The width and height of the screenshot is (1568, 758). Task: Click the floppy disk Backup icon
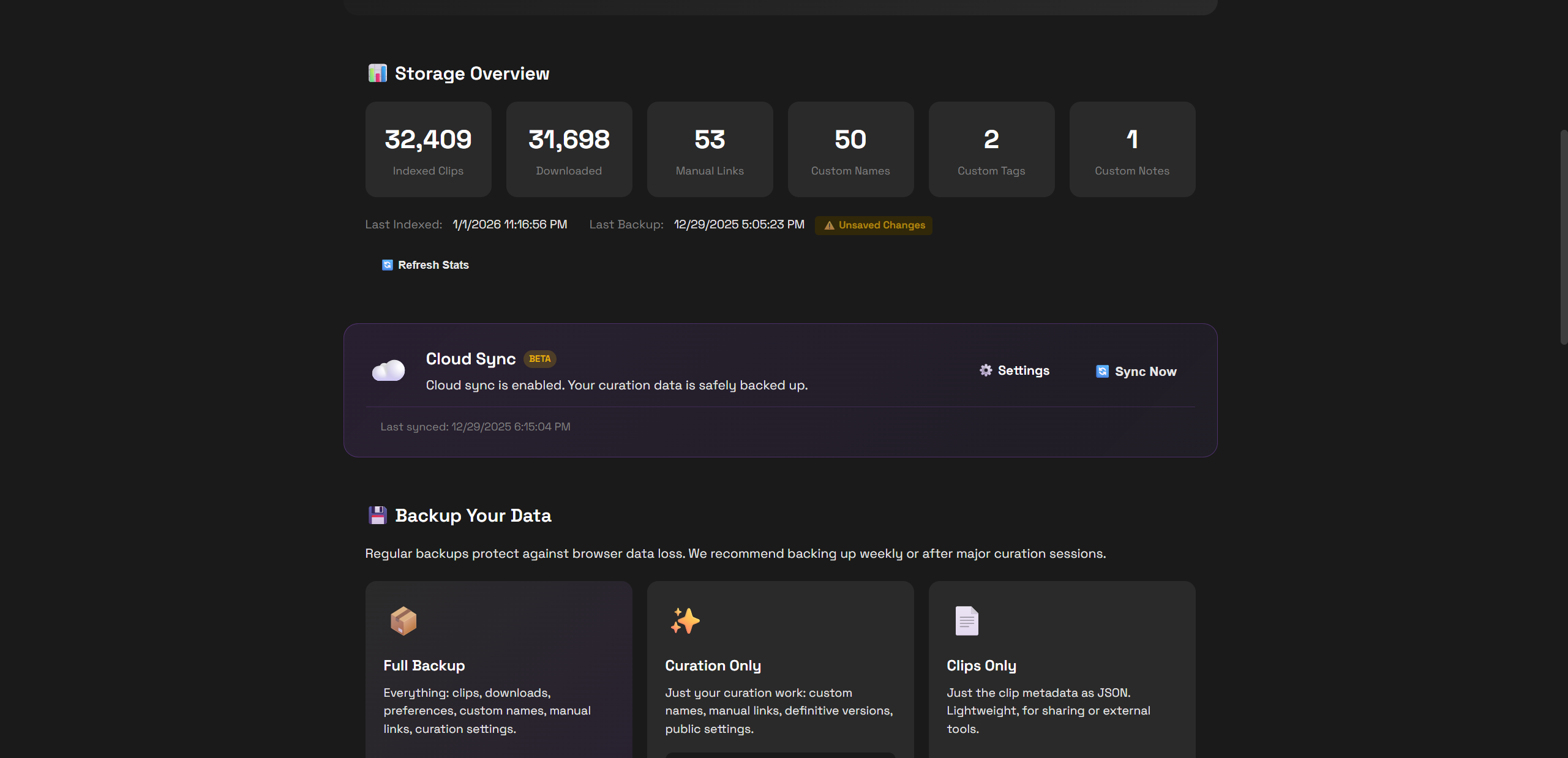click(377, 516)
